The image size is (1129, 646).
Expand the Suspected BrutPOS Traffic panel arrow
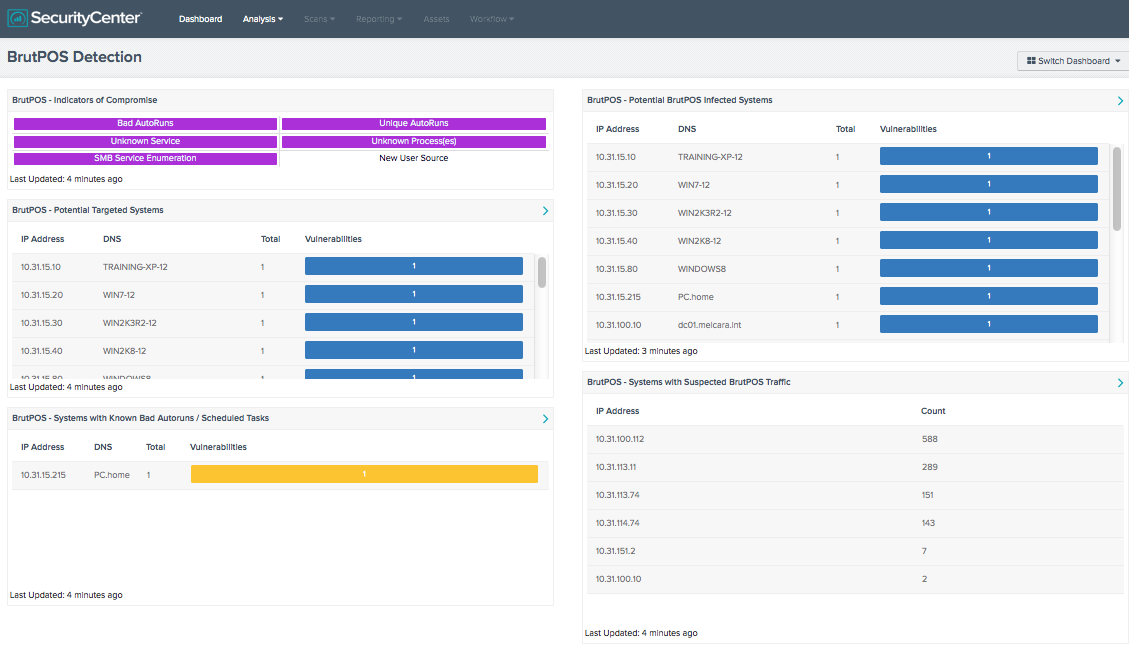pos(1120,383)
